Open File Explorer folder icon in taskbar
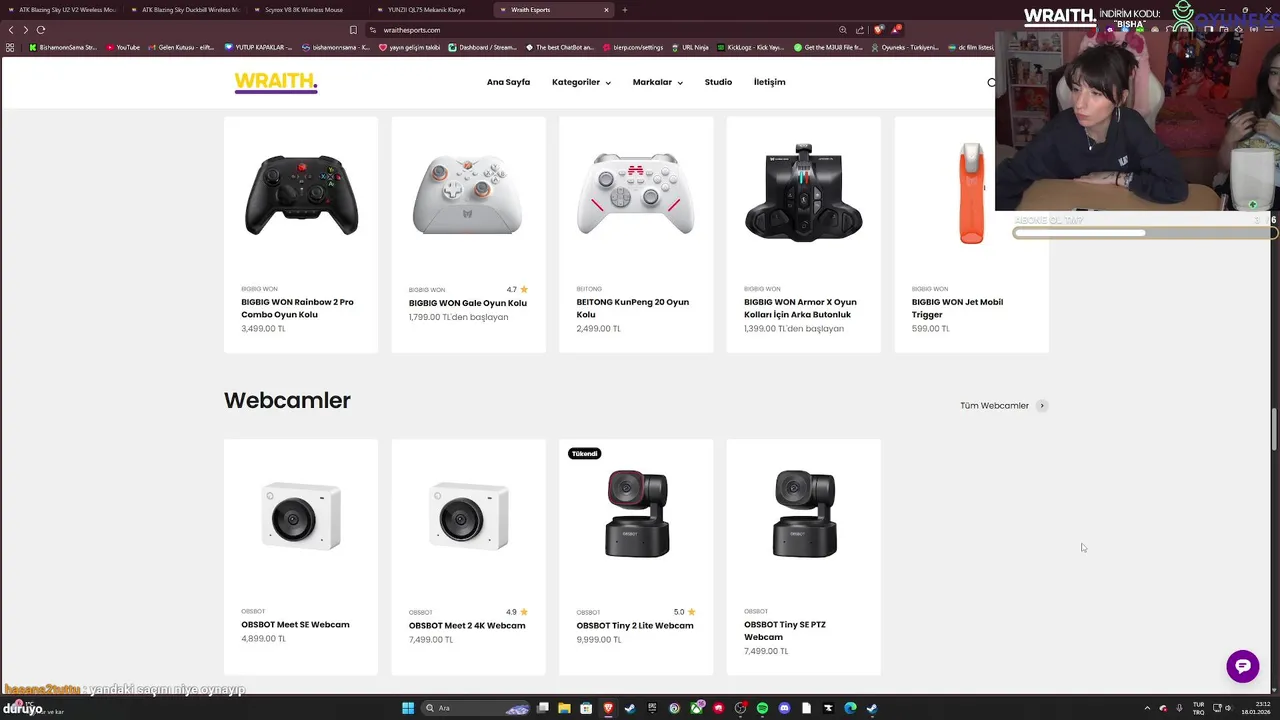 coord(564,708)
